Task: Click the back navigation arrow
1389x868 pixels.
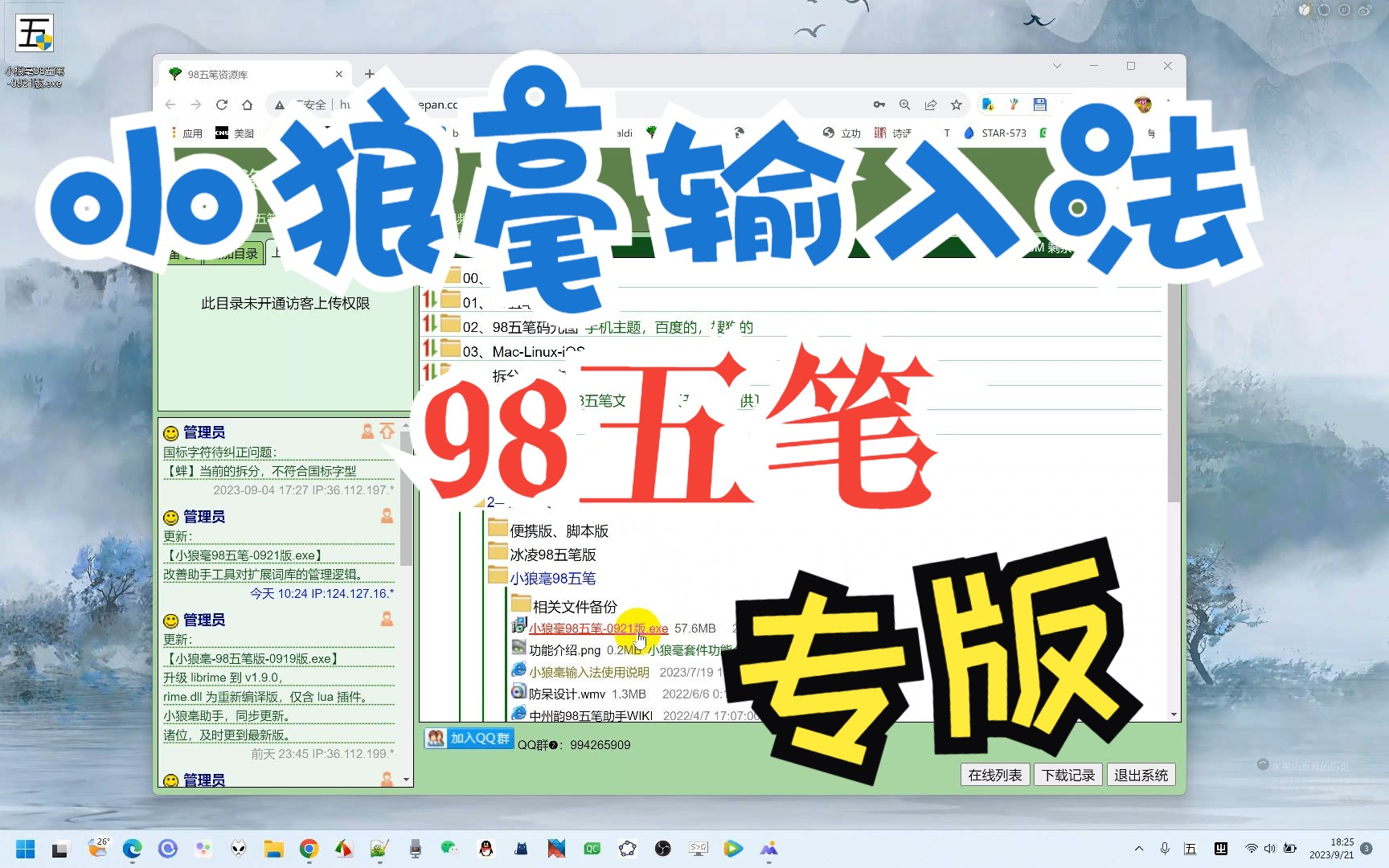Action: (170, 104)
